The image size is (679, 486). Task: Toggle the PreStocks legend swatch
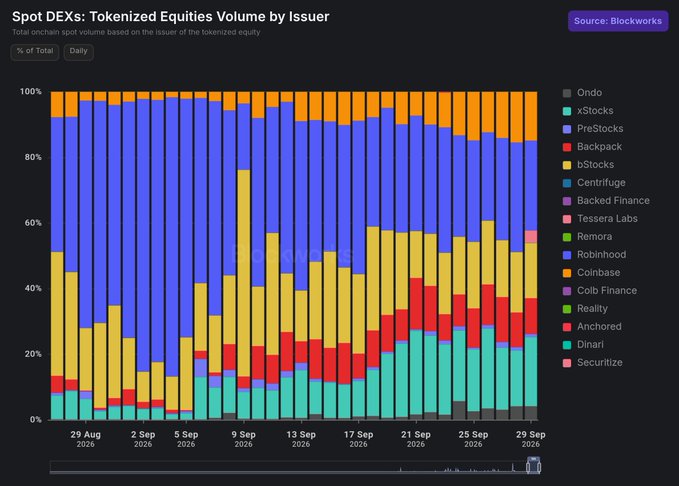tap(567, 129)
